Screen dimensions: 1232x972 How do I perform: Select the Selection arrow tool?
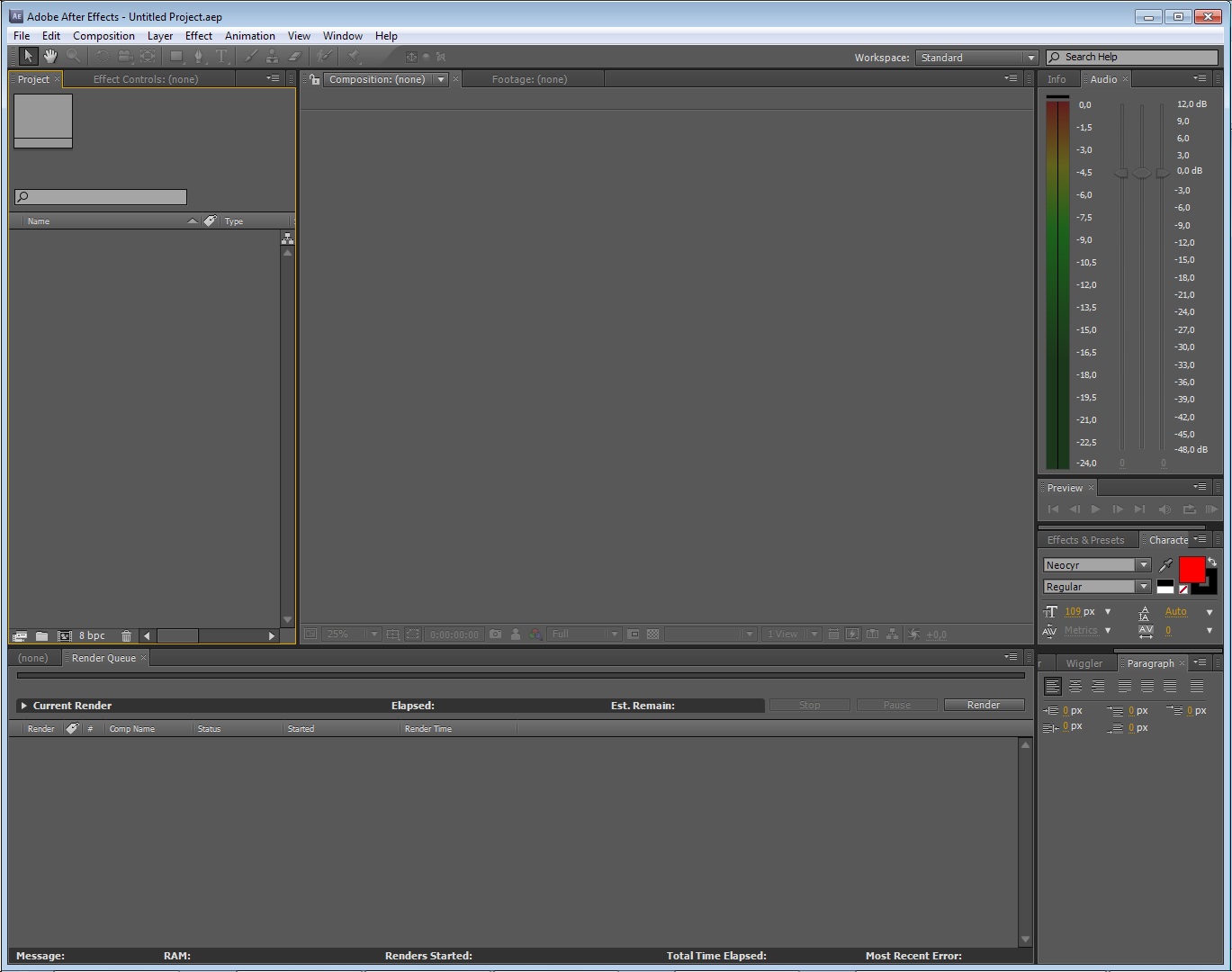click(x=28, y=57)
